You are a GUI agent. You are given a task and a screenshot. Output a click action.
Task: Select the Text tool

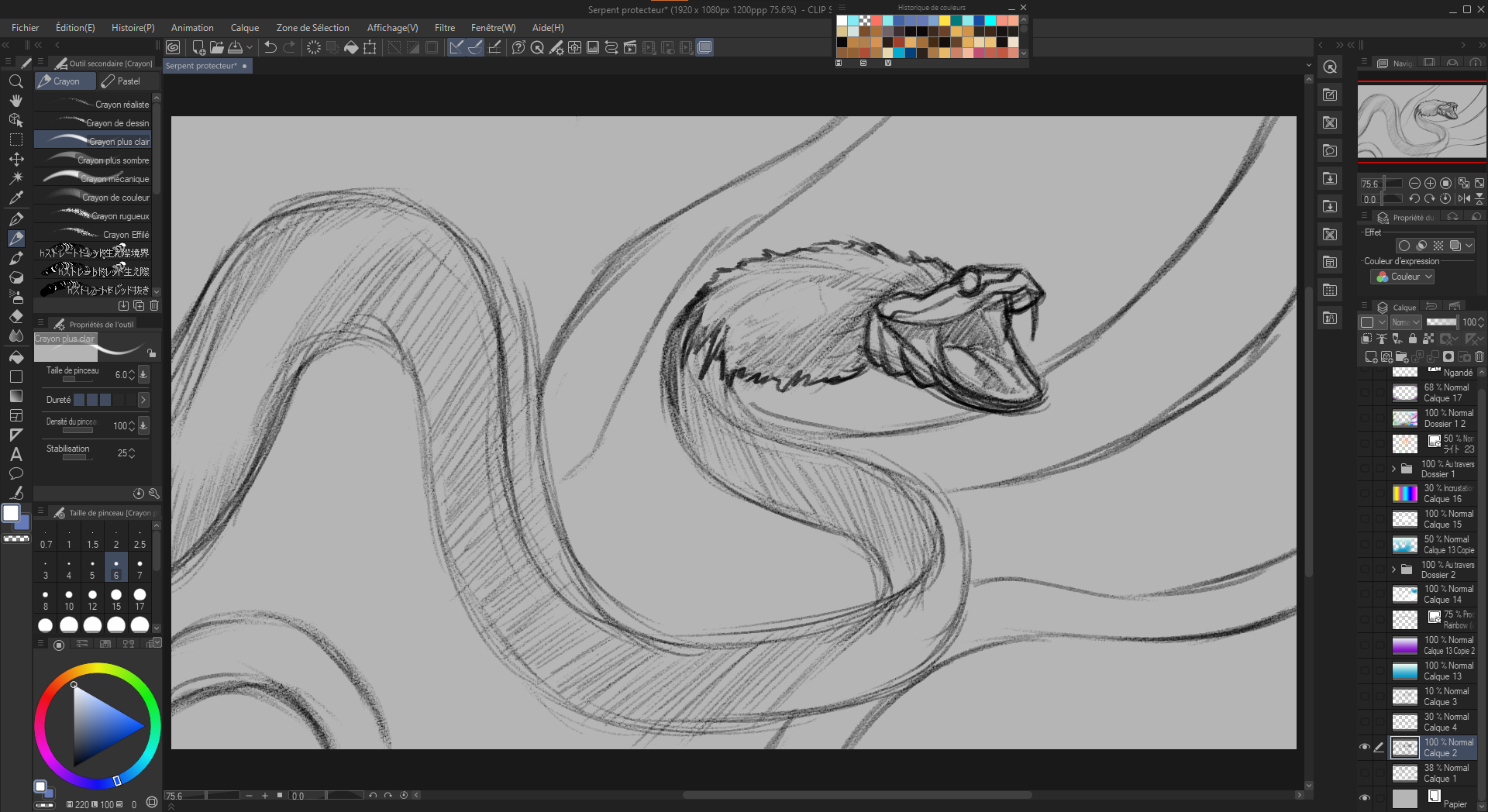point(15,455)
